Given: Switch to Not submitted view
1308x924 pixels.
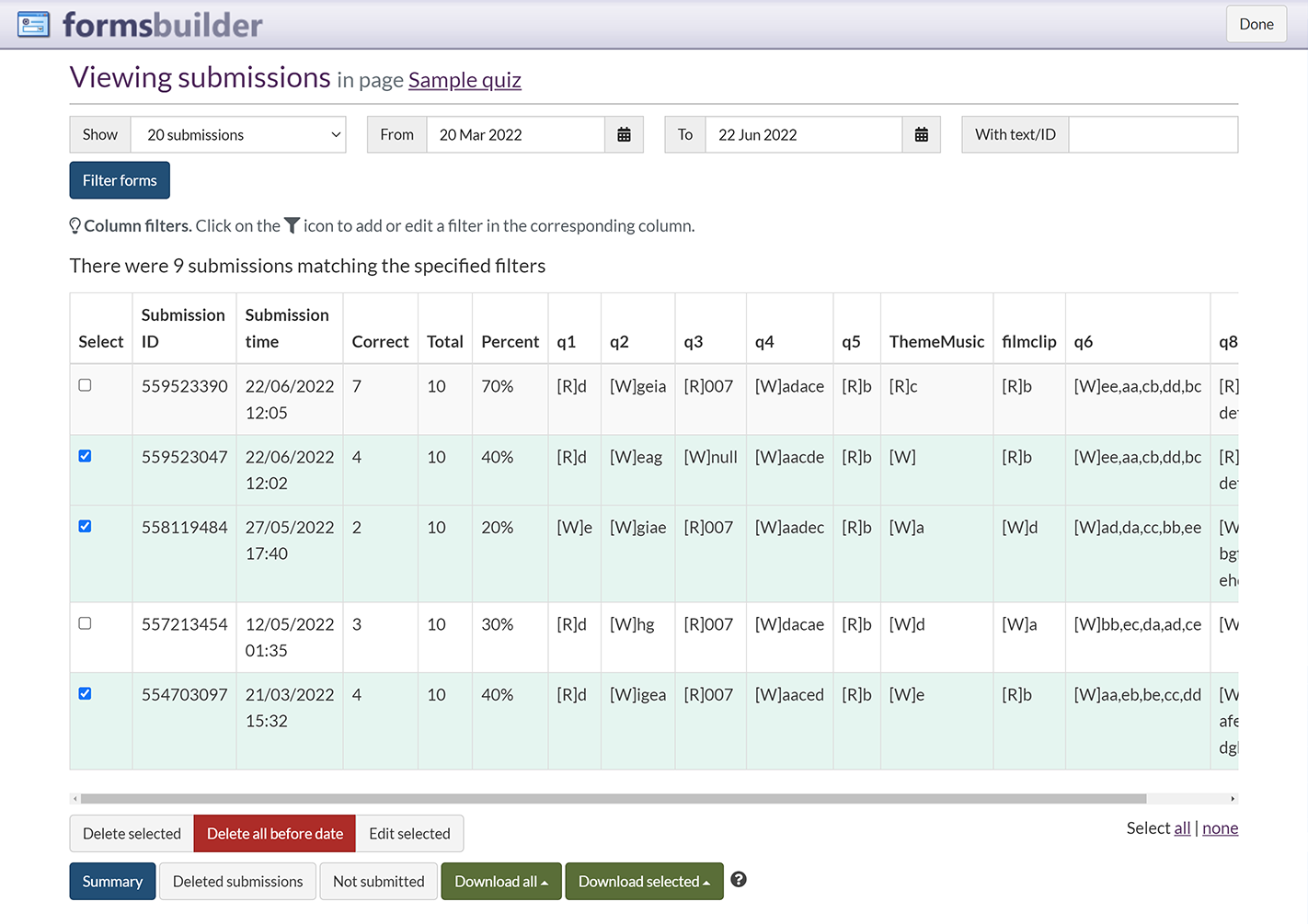Looking at the screenshot, I should [378, 882].
